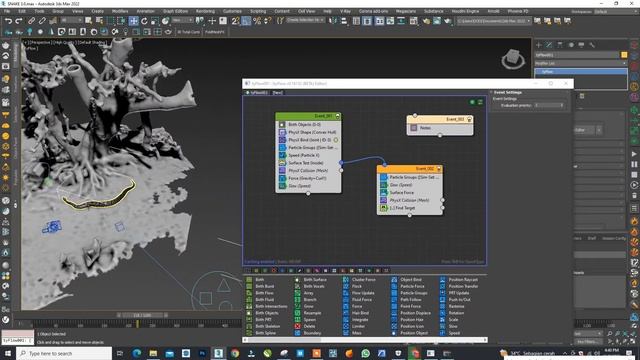Select Surface Test operator in Event_001
This screenshot has height=360, width=640.
pos(308,163)
